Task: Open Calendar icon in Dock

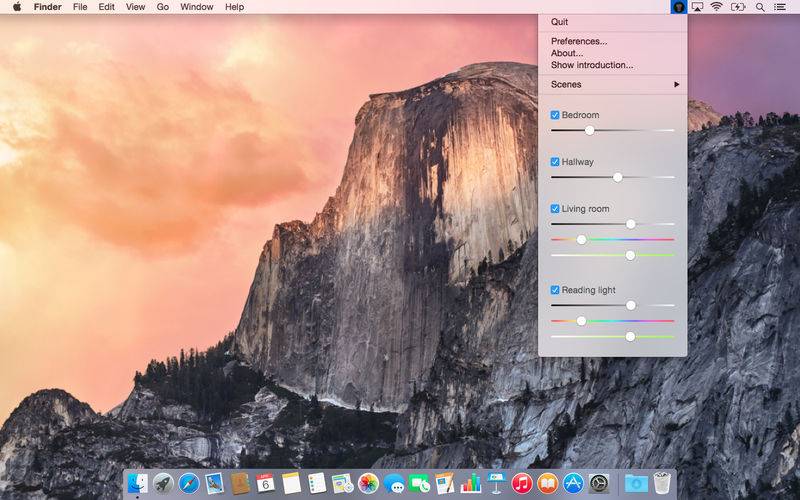Action: [265, 483]
